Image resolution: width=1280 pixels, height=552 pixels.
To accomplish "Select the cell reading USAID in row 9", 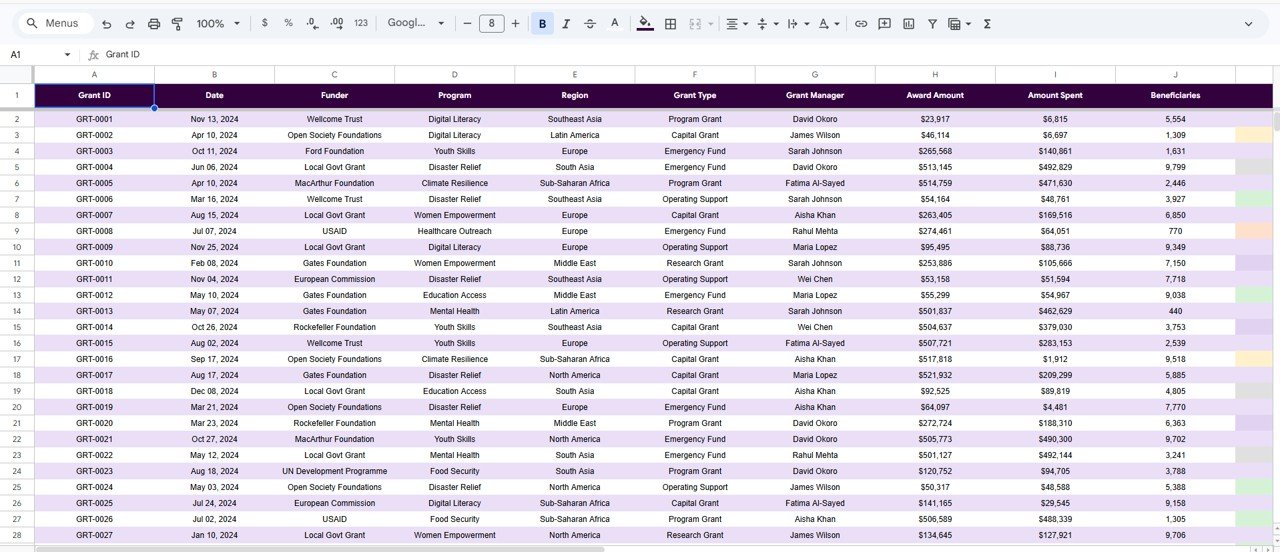I will click(334, 231).
